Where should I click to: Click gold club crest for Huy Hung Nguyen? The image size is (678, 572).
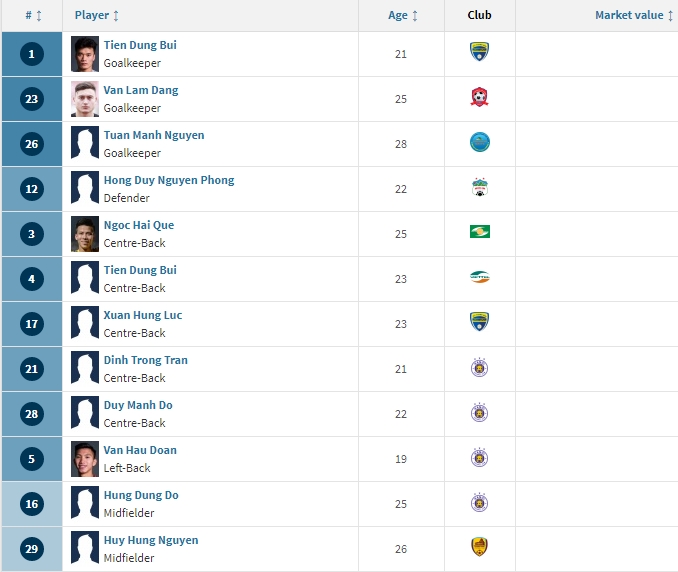[480, 547]
